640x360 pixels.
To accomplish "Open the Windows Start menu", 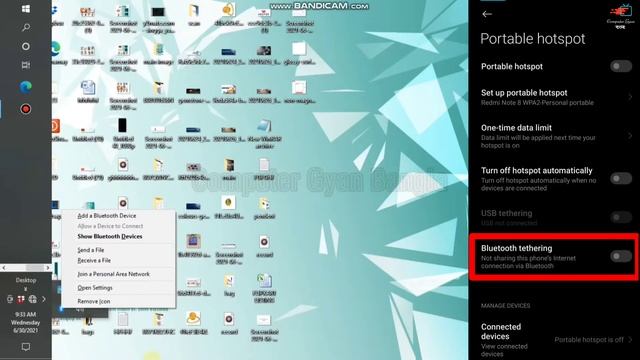I will (x=26, y=9).
